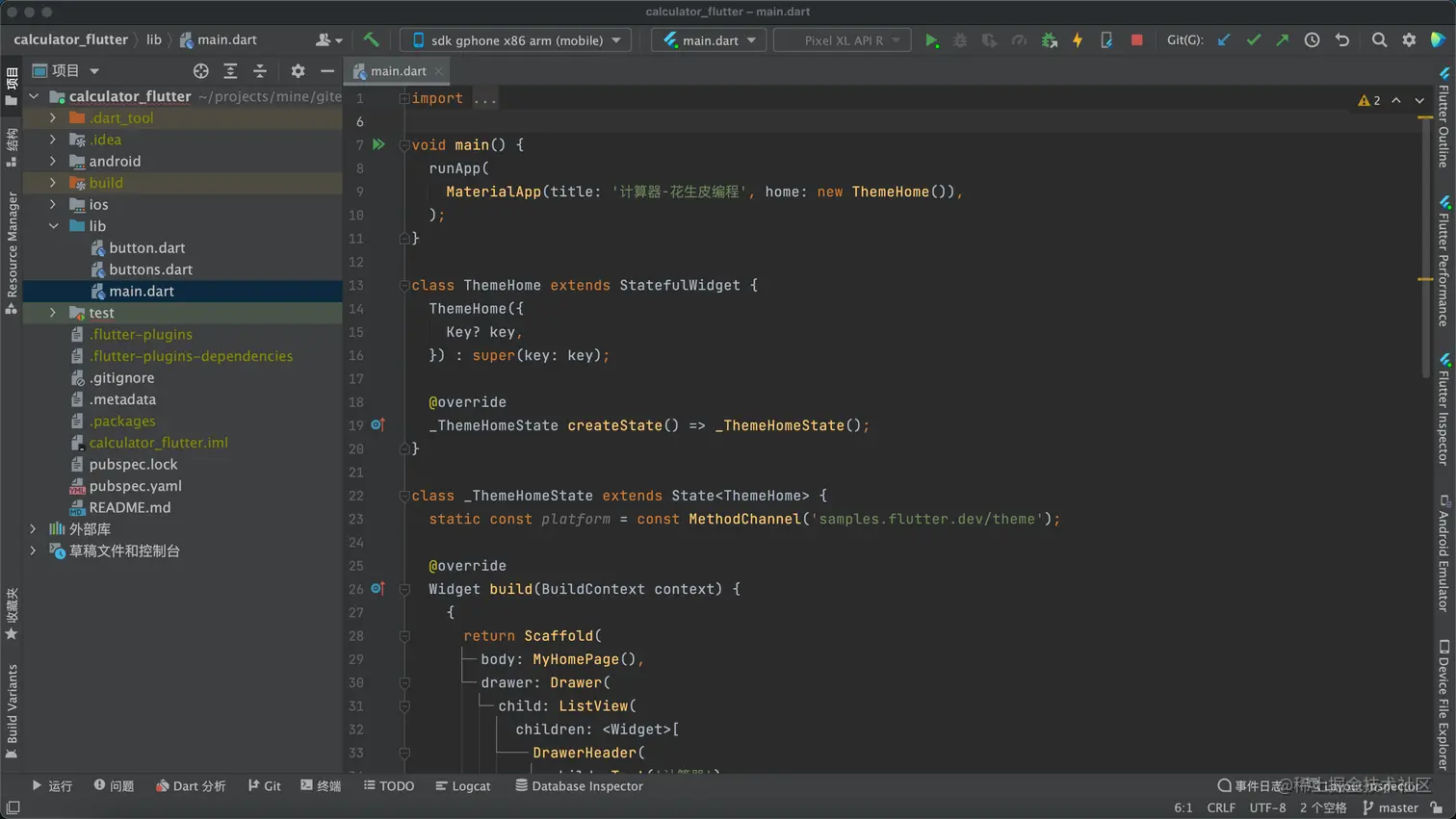The width and height of the screenshot is (1456, 819).
Task: Open the Profiler gauge icon
Action: coord(1019,40)
